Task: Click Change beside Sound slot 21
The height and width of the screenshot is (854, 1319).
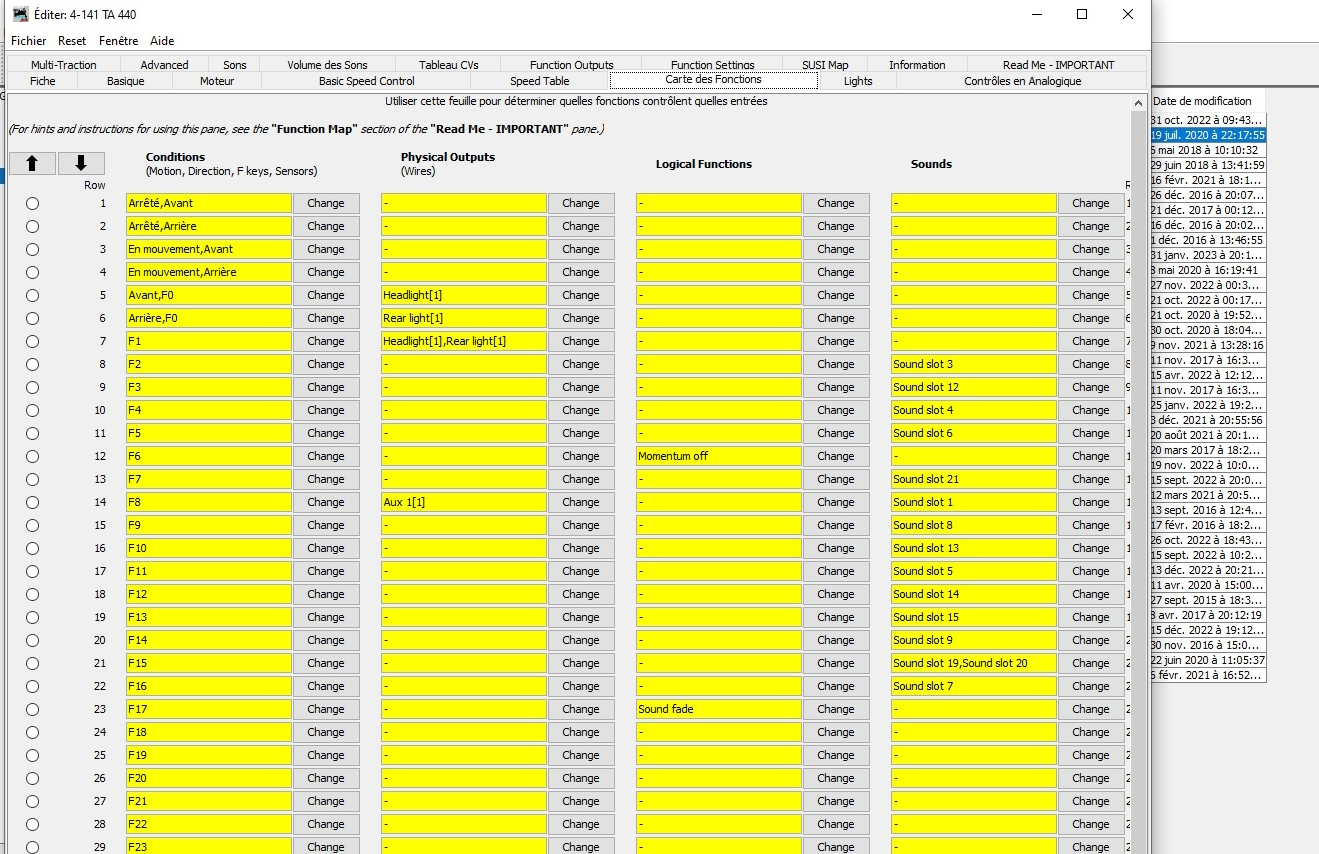Action: 1090,479
